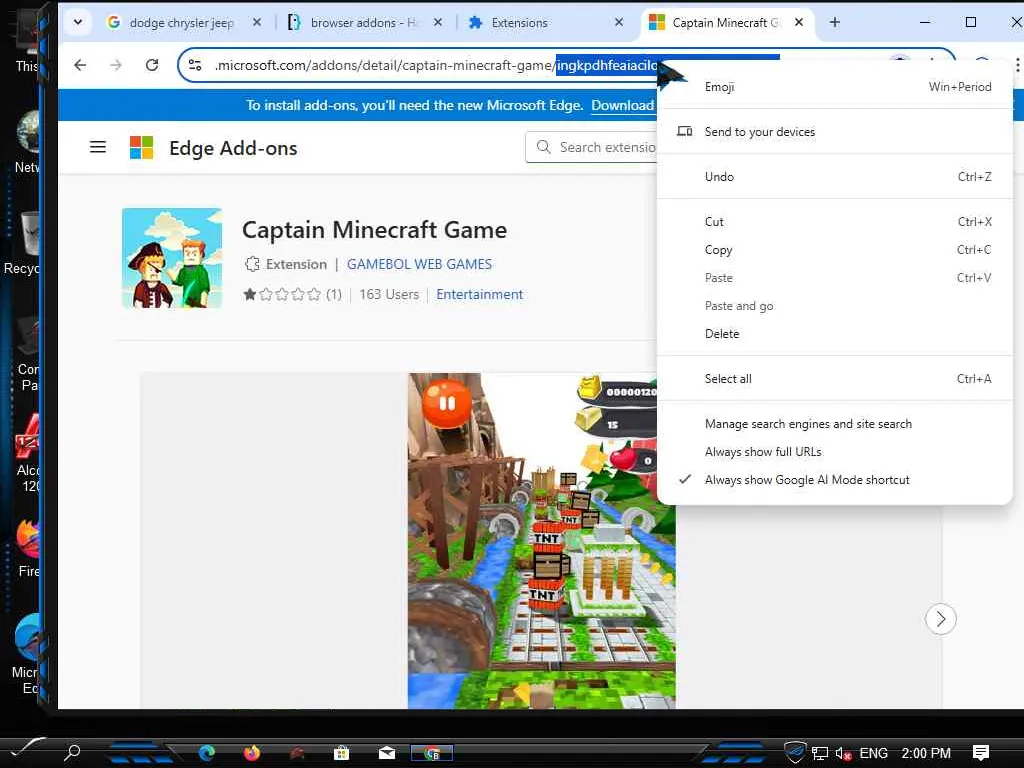Click the network tray icon
The height and width of the screenshot is (768, 1024).
click(820, 753)
